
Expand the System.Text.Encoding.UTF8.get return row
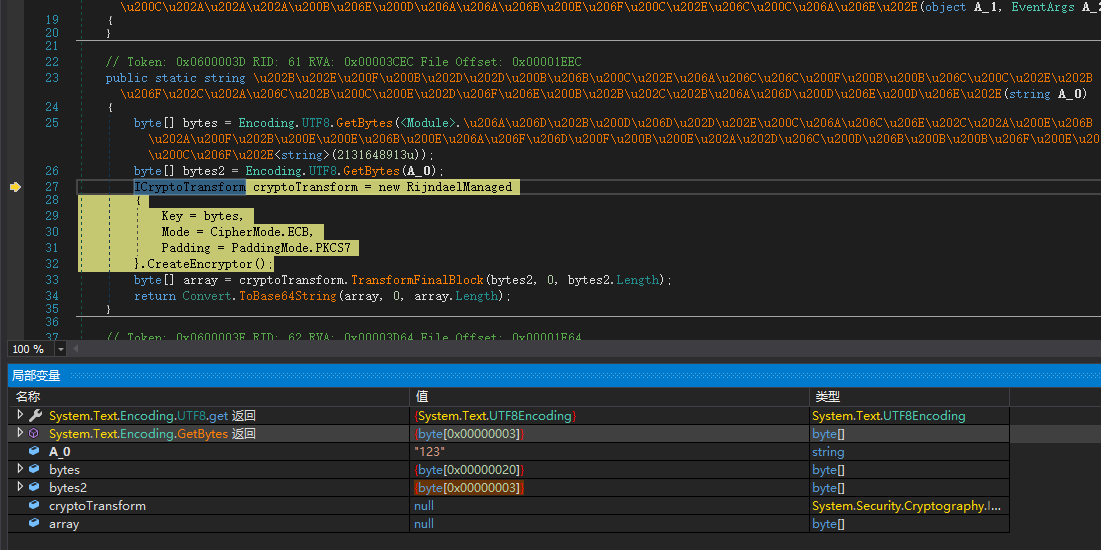pos(20,416)
